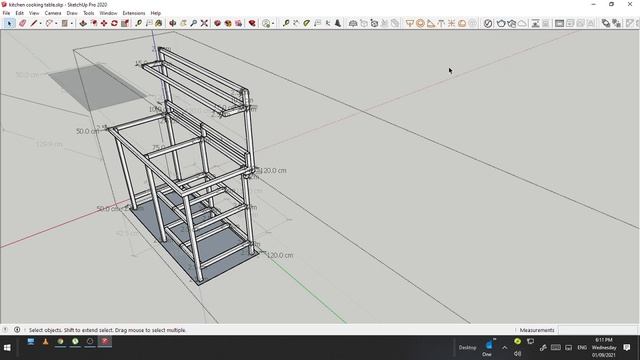Open the Windows notification center icon
Viewport: 640px width, 360px height.
point(627,348)
